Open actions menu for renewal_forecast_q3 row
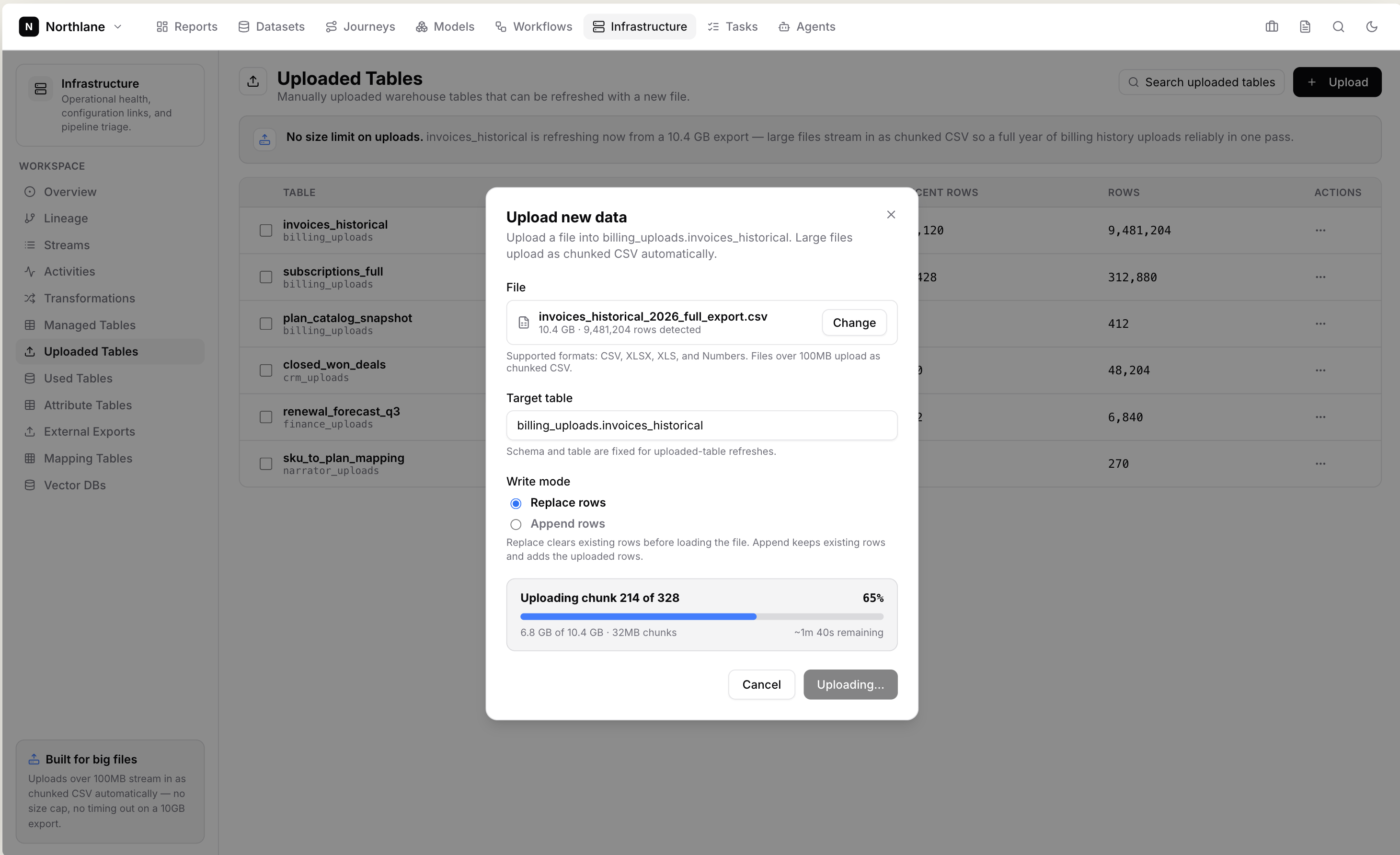1400x855 pixels. coord(1320,416)
